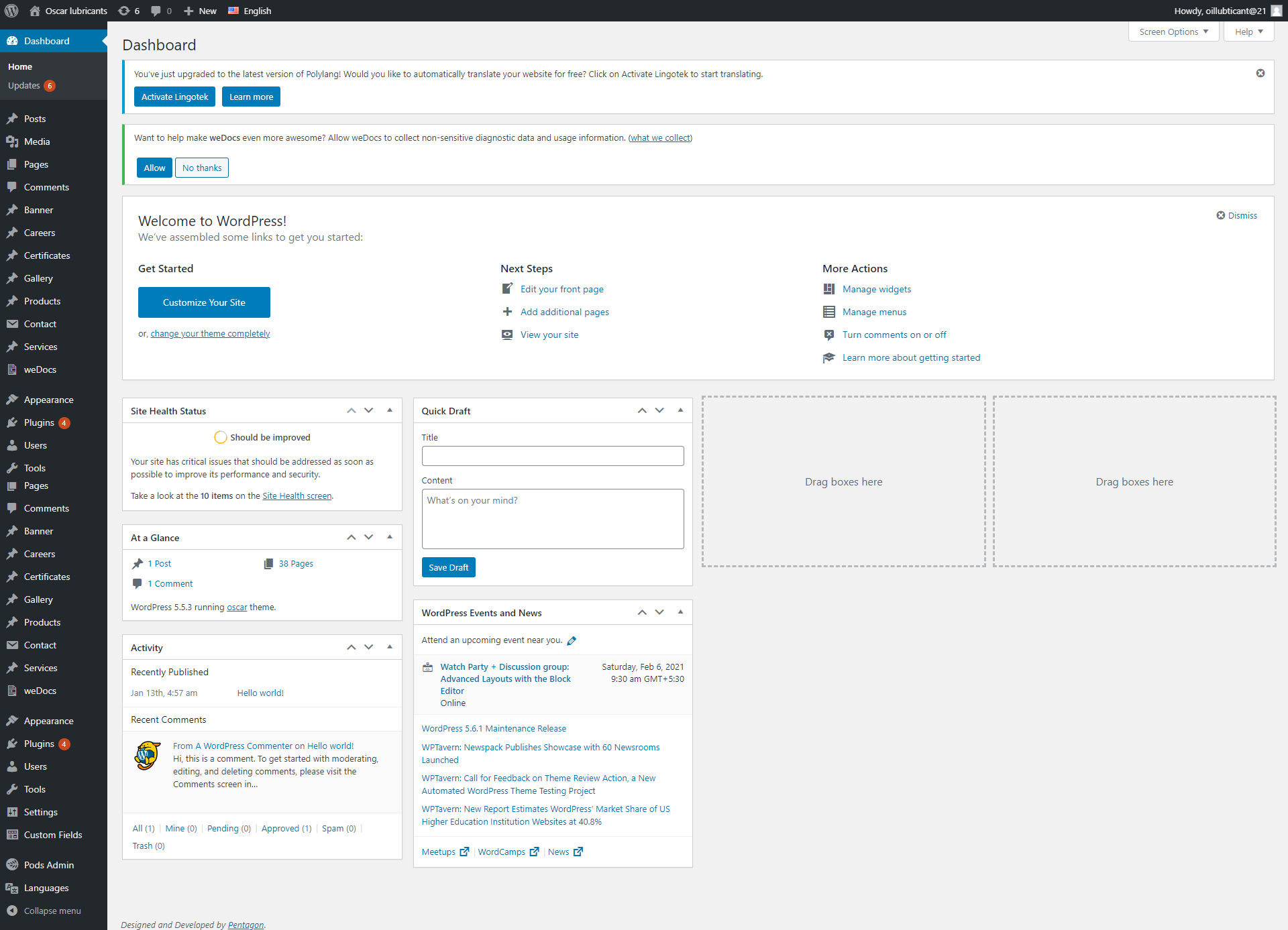Click the Save Draft button
Screen dimensions: 1288x930
tap(448, 567)
